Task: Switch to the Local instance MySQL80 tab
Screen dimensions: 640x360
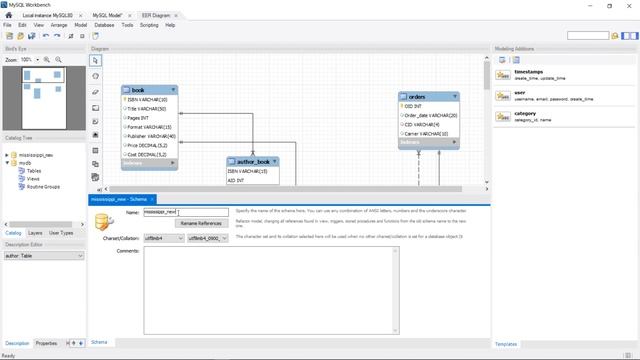Action: coord(47,15)
